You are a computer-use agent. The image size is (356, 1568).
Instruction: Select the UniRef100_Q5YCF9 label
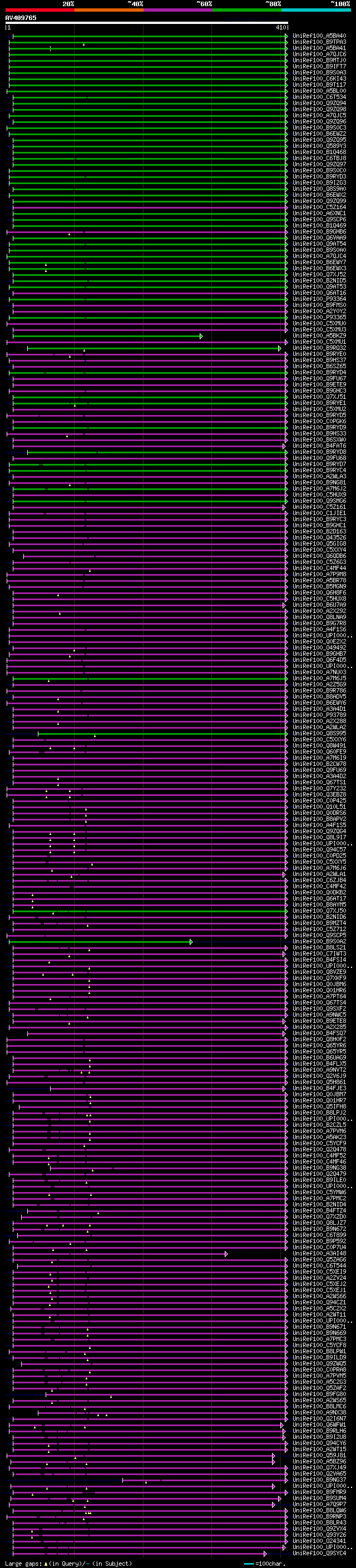[x=319, y=1143]
